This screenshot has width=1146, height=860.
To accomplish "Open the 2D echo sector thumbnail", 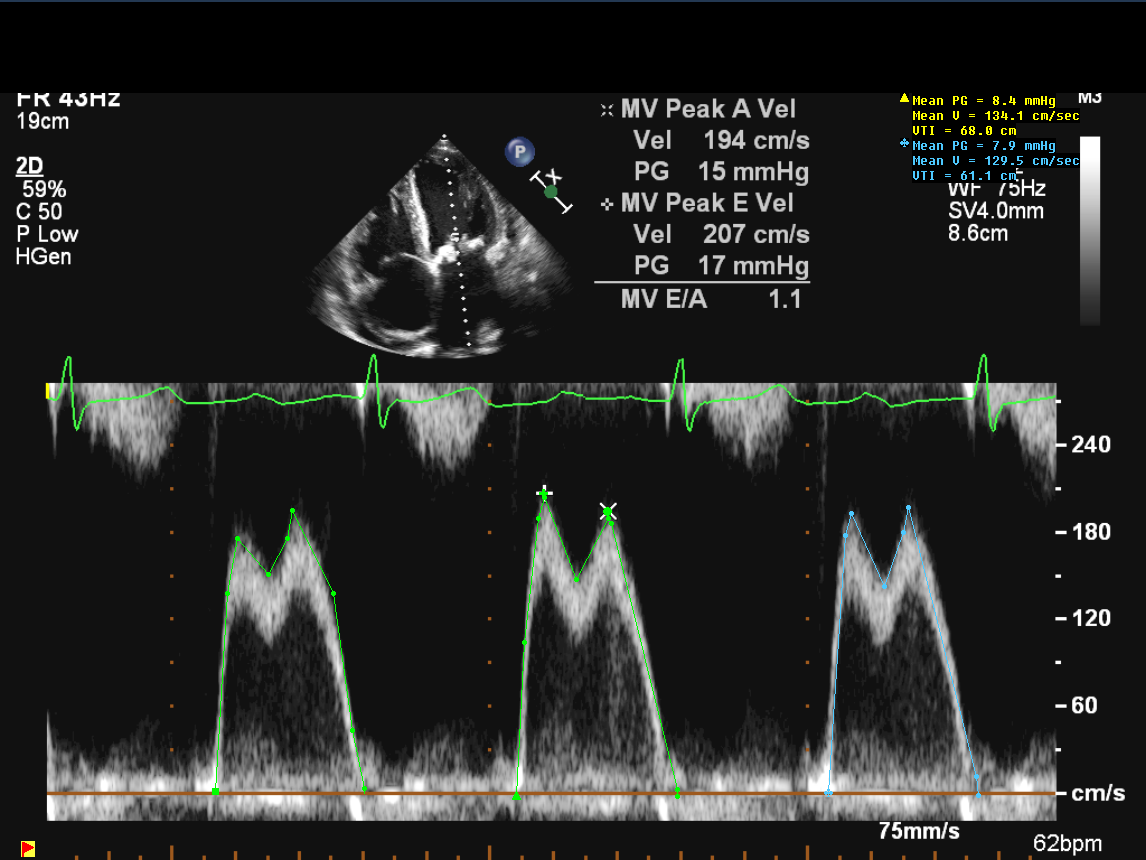I will coord(443,243).
